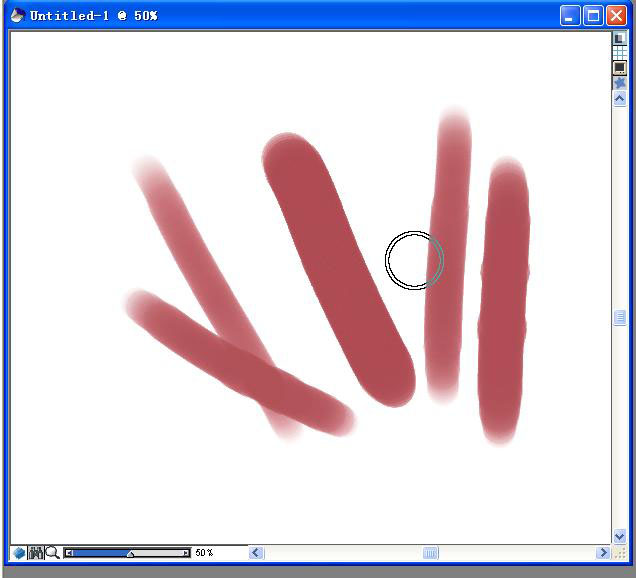
Task: Toggle Tracing Paper icon at top-right
Action: [x=619, y=39]
